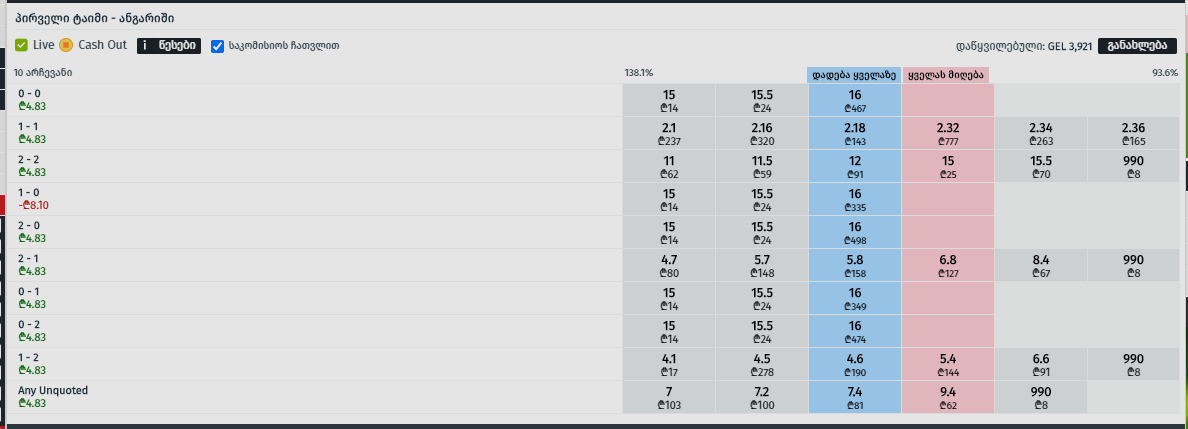Image resolution: width=1188 pixels, height=429 pixels.
Task: Select back odds 16 for score 0 - 0
Action: [x=854, y=100]
